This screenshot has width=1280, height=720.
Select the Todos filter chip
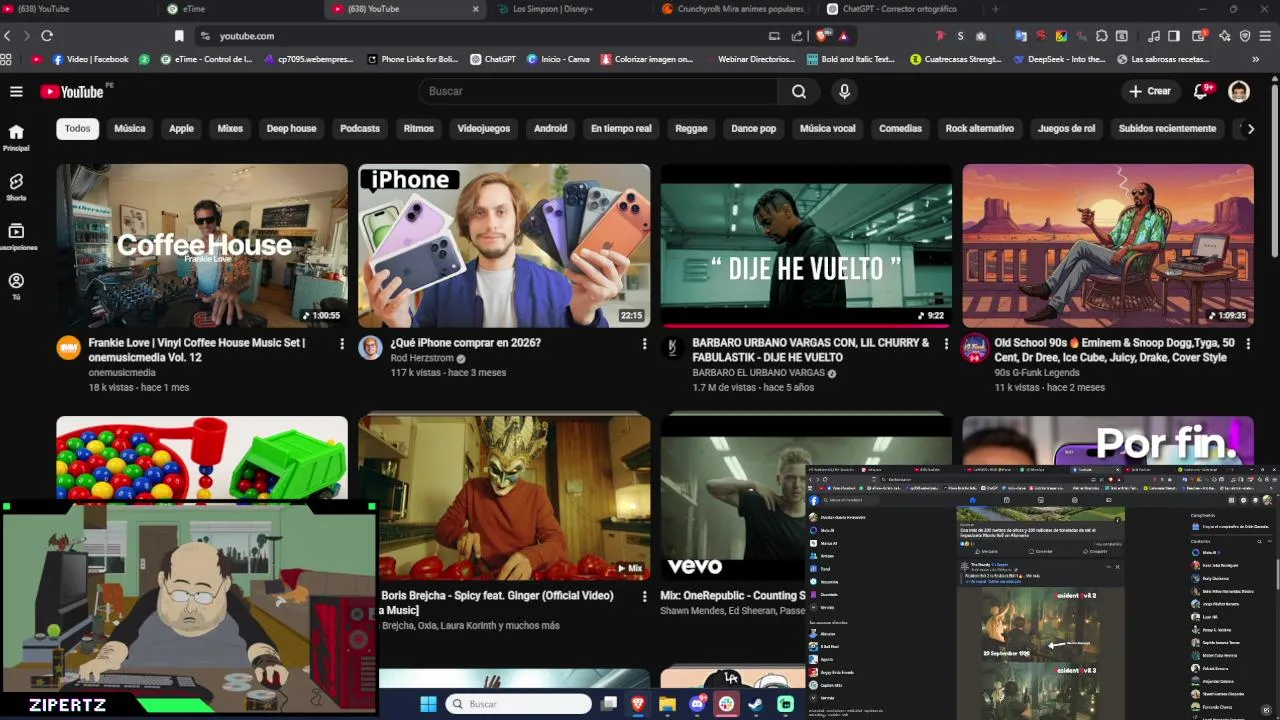pos(78,128)
